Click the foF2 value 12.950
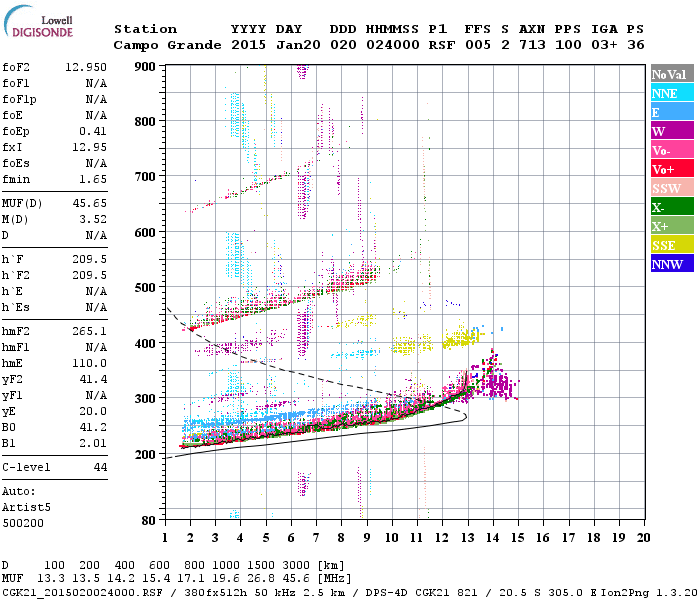 (86, 67)
